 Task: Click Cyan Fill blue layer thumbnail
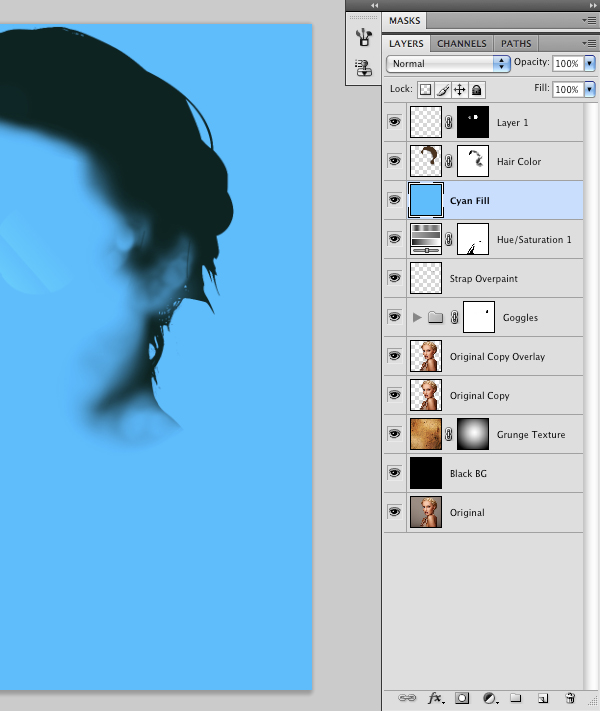point(425,200)
